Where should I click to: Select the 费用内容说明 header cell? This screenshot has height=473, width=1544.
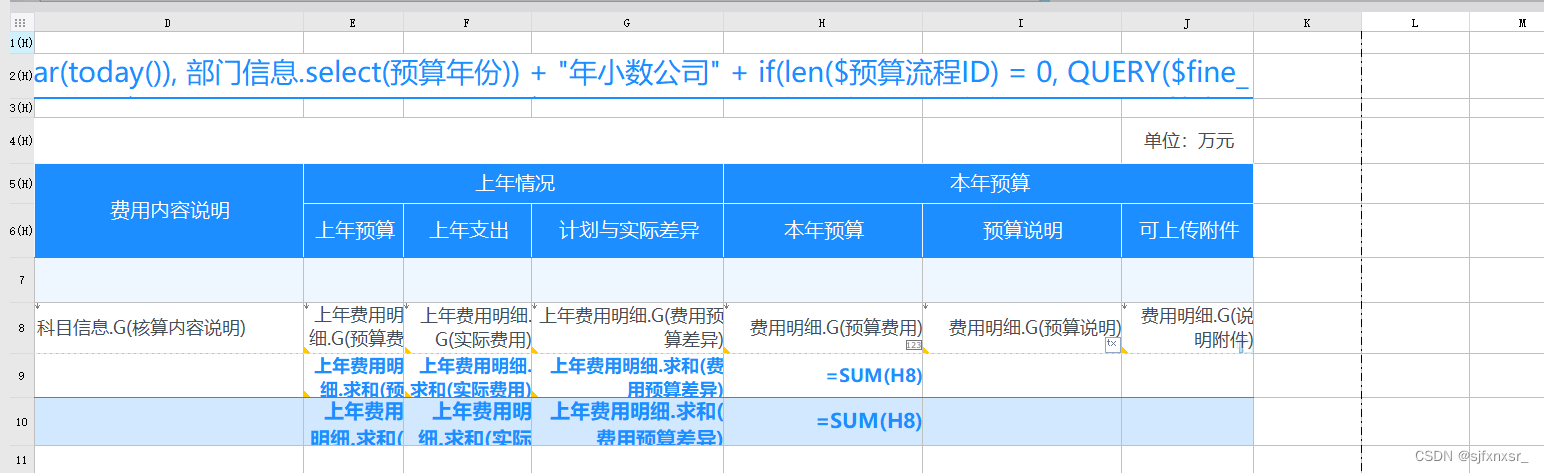(x=169, y=211)
